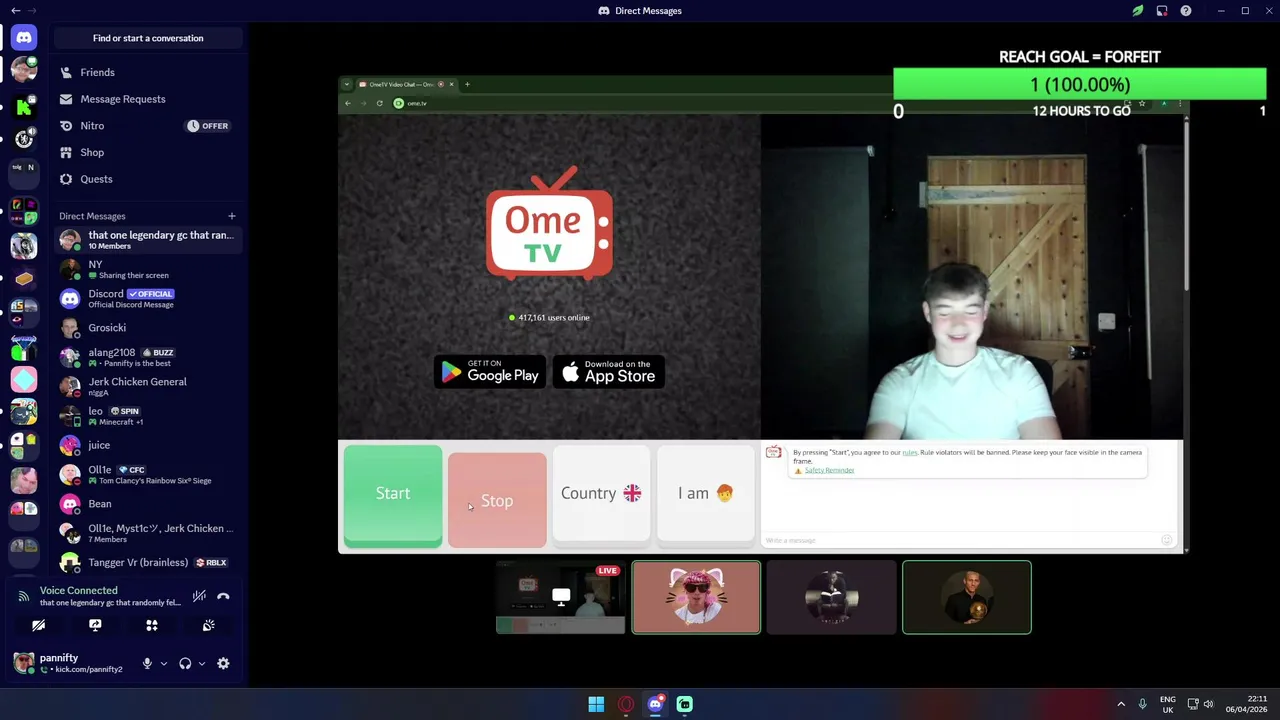Viewport: 1280px width, 720px height.
Task: Open the DM with Tangger Vr (brainless)
Action: point(147,562)
